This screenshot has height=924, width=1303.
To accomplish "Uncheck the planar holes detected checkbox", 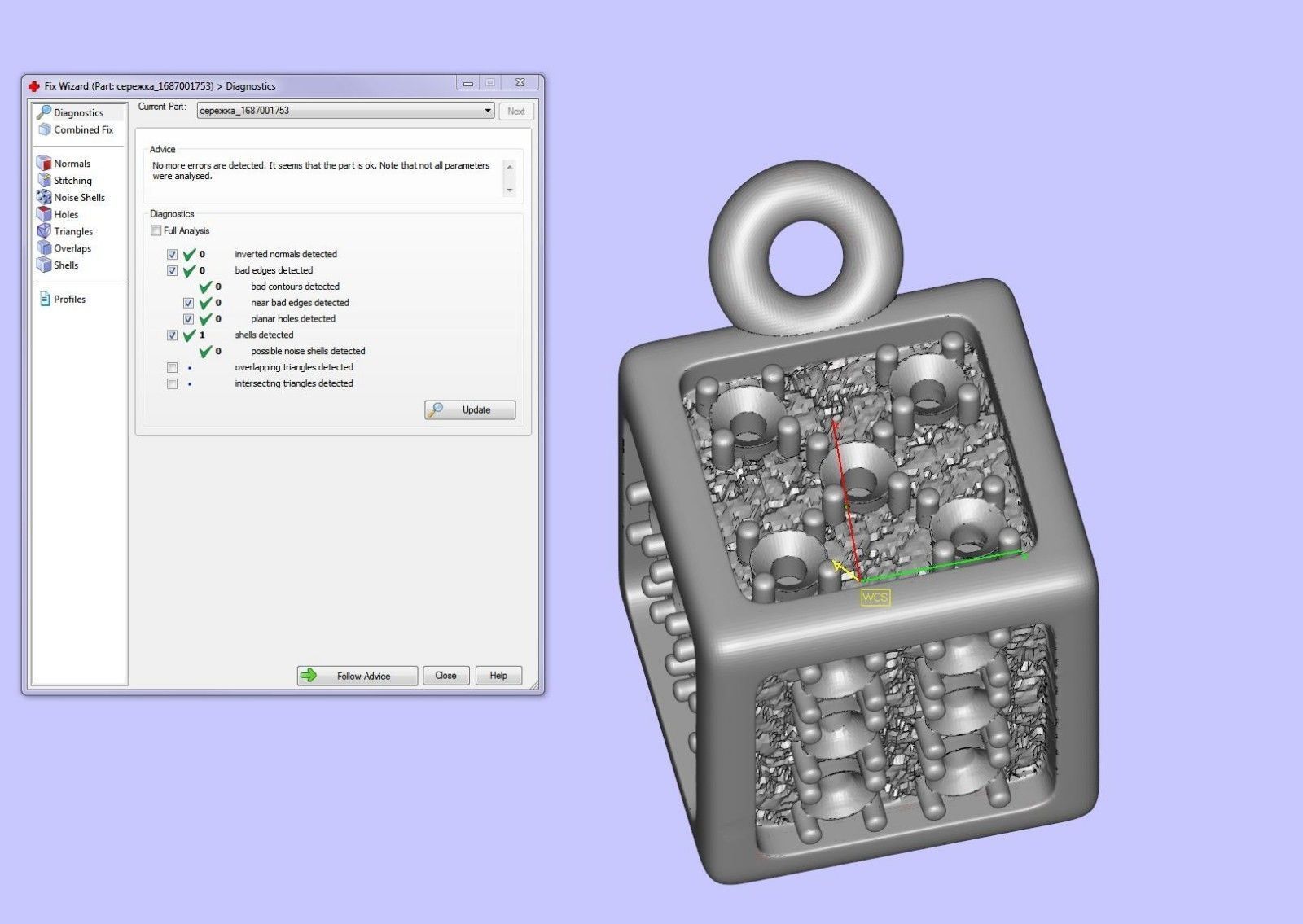I will click(188, 319).
